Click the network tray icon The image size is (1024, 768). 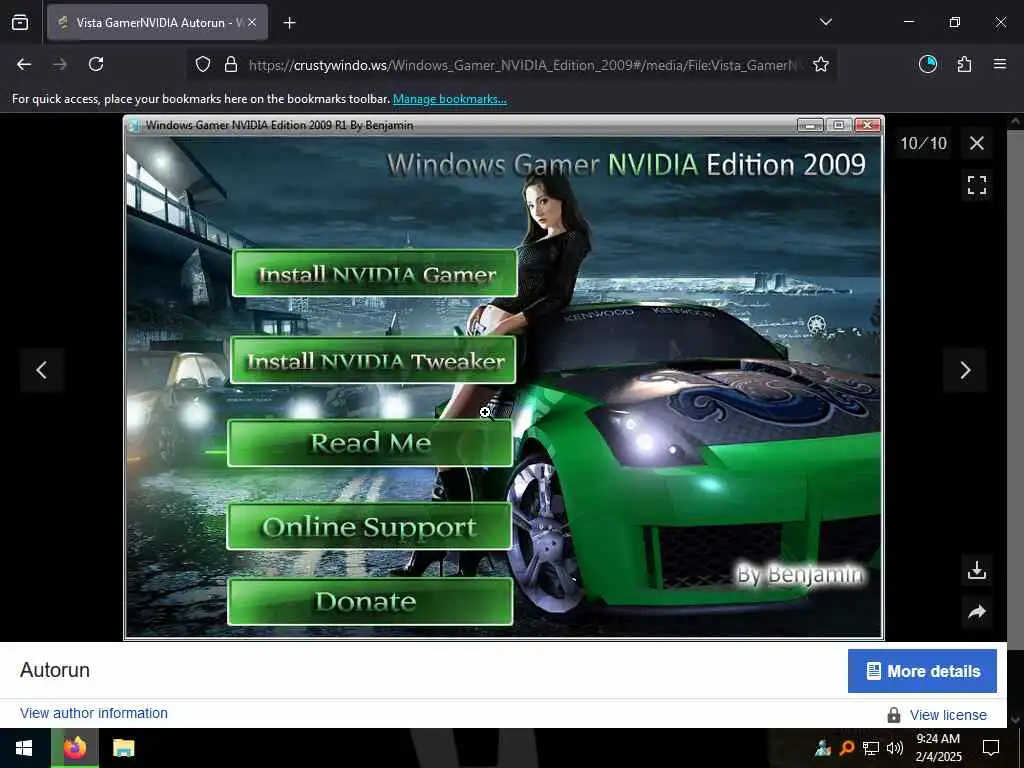pos(870,748)
